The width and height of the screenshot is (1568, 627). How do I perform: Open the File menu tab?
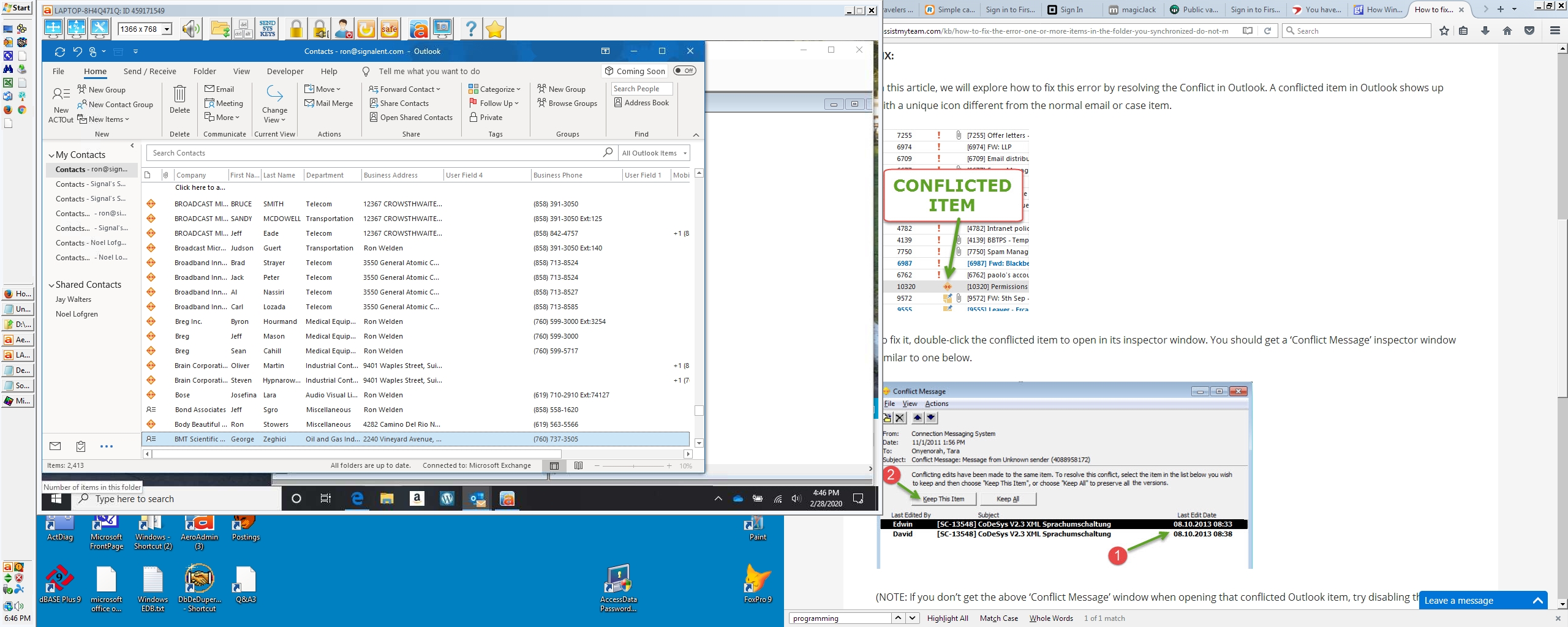pos(58,72)
